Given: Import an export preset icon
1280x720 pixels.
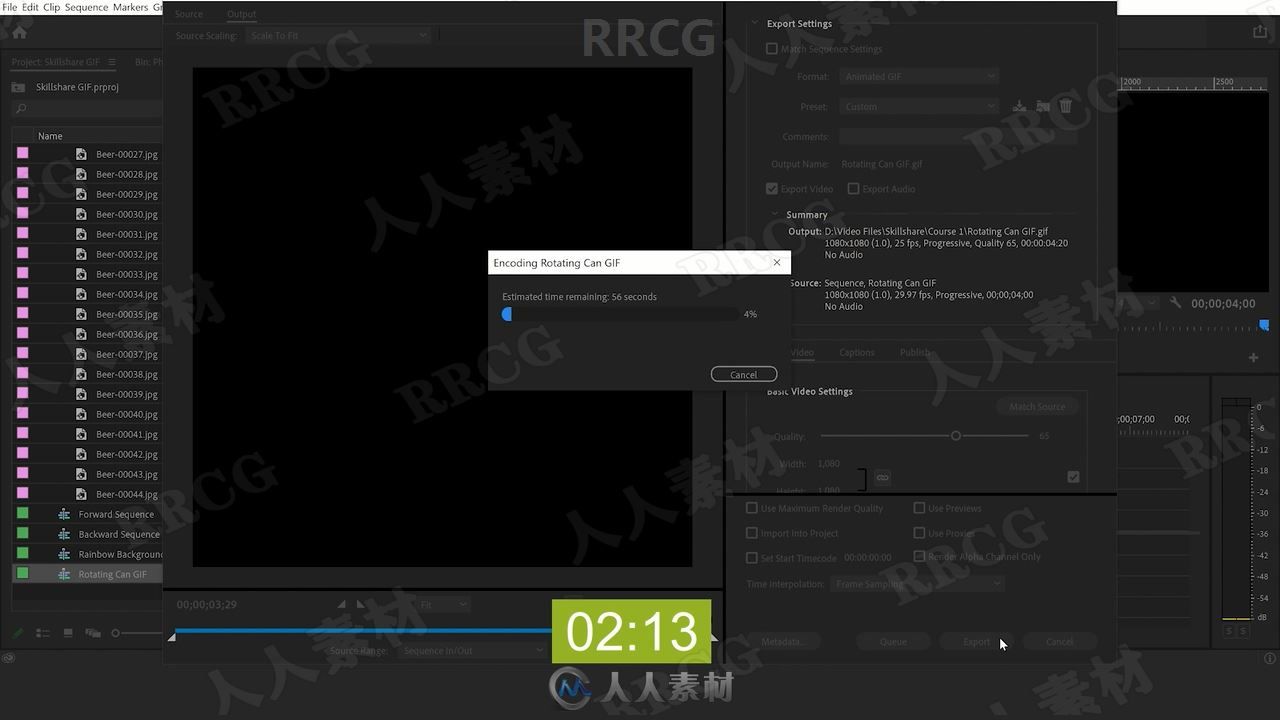Looking at the screenshot, I should (x=1043, y=106).
